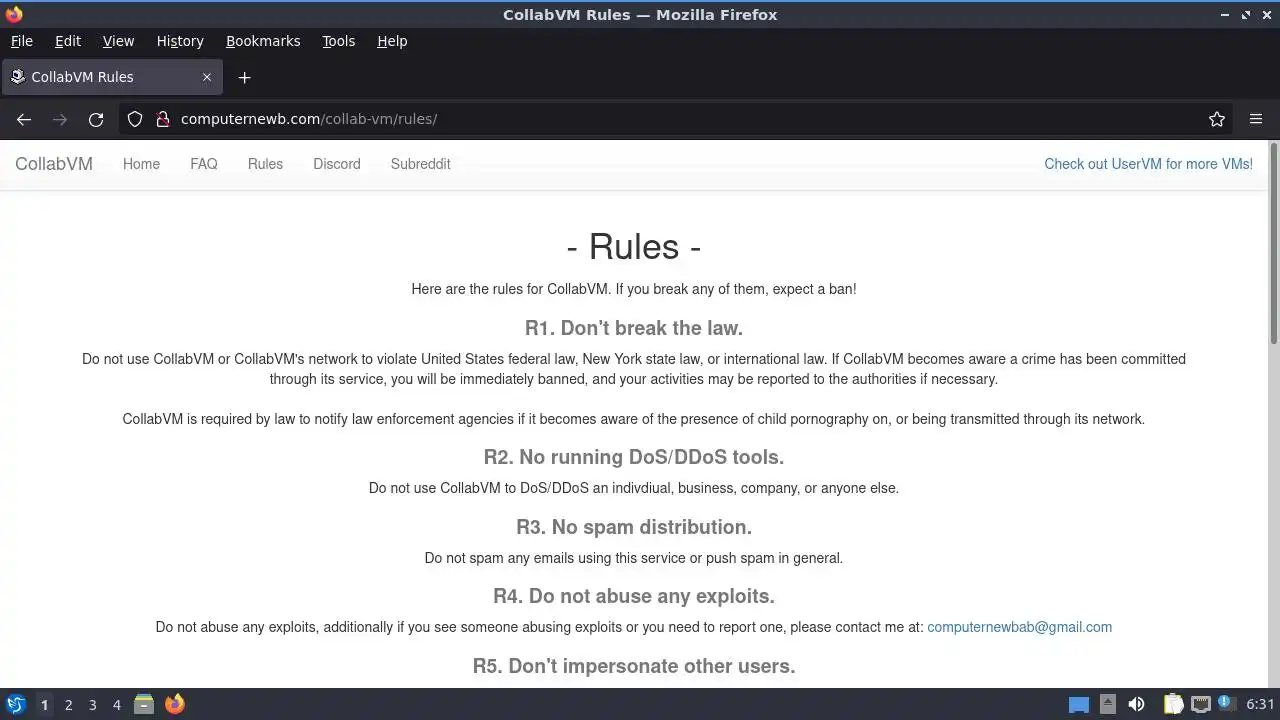Viewport: 1280px width, 720px height.
Task: Open the Firefox hamburger application menu
Action: pos(1256,119)
